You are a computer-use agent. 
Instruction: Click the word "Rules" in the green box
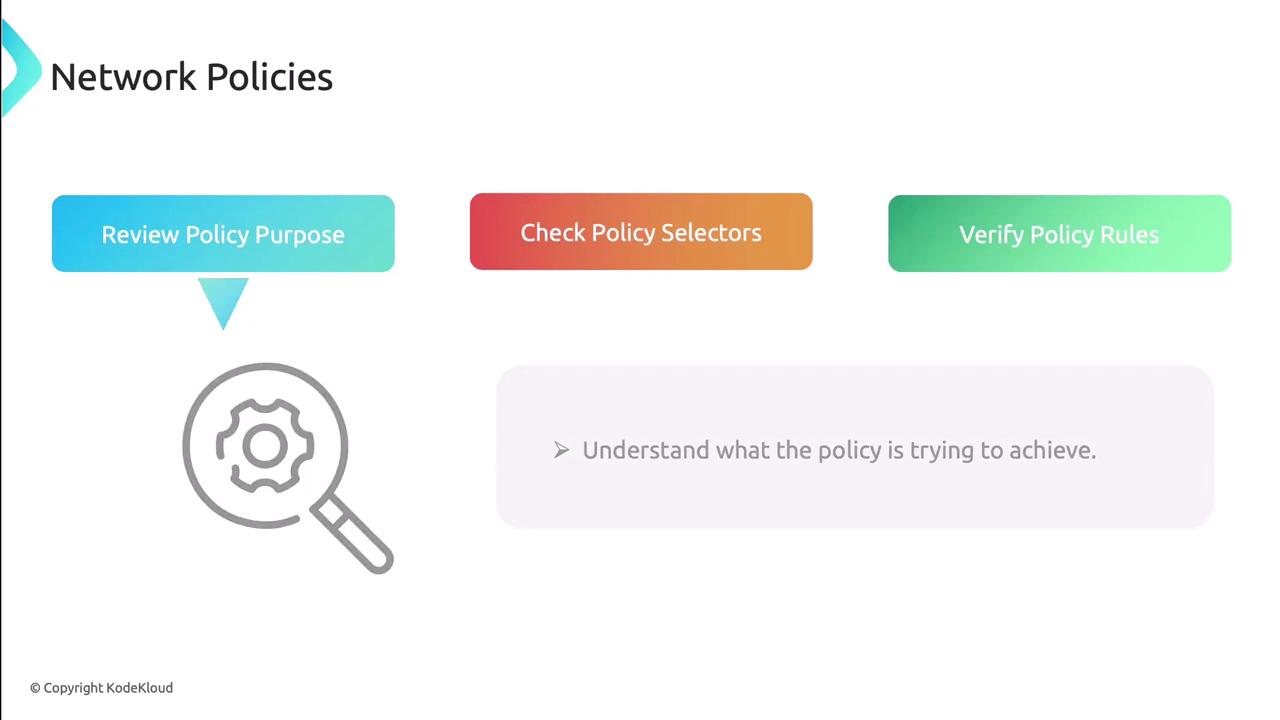point(1129,235)
